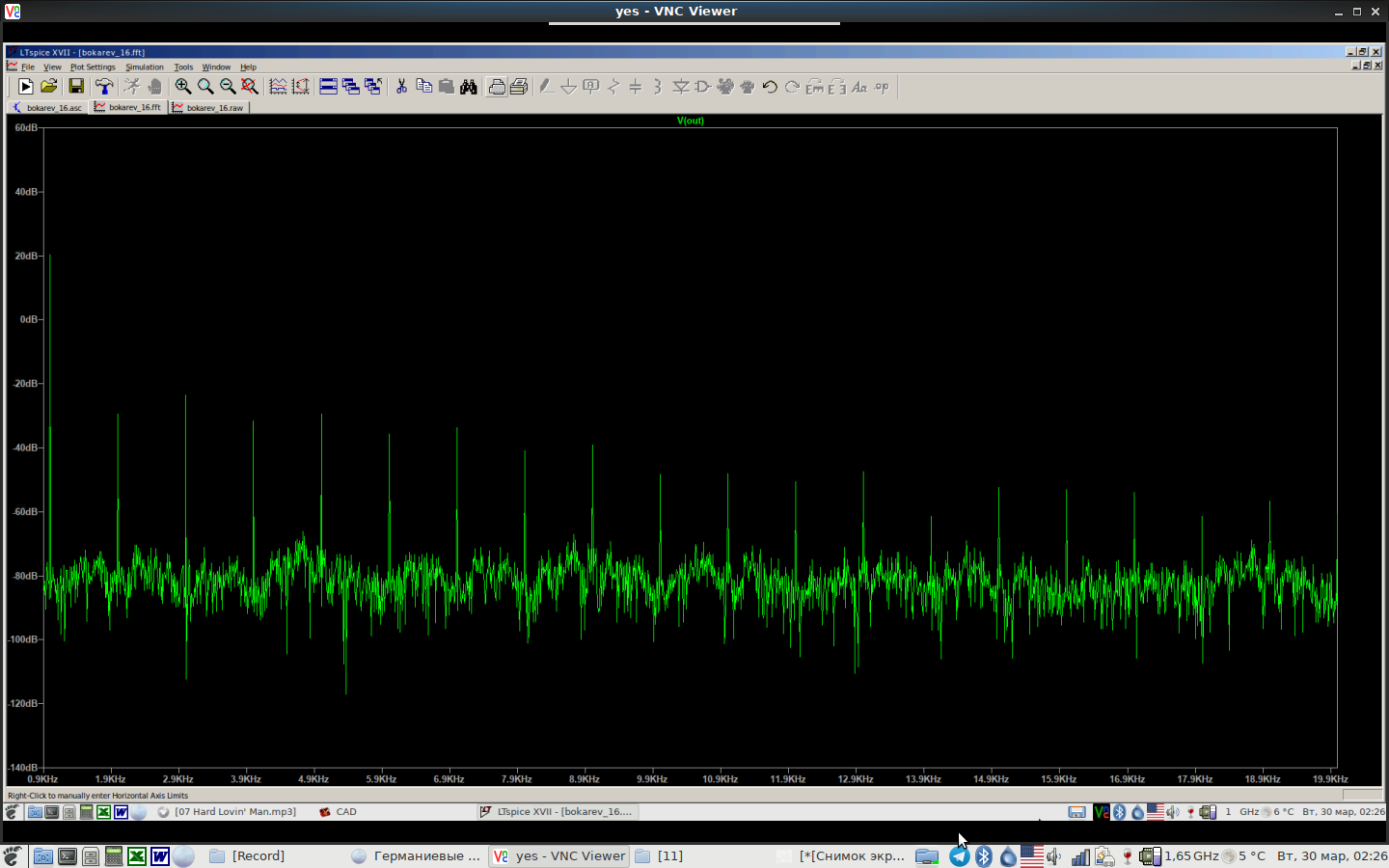1389x868 pixels.
Task: Open the Simulation menu
Action: [145, 68]
